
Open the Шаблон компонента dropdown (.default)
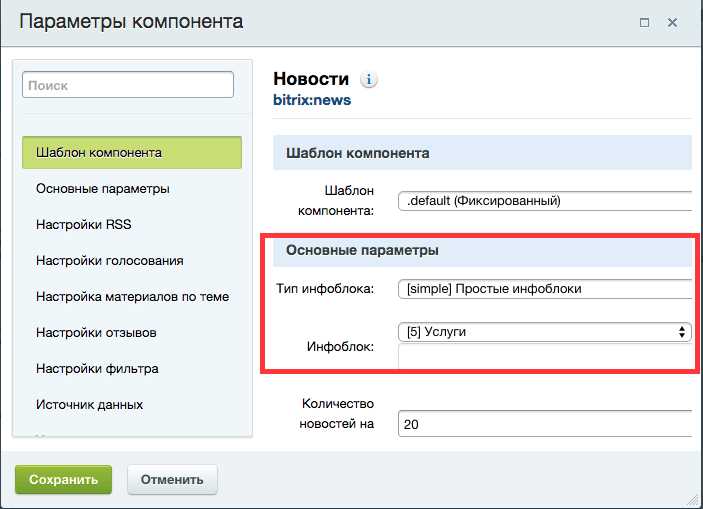tap(545, 201)
